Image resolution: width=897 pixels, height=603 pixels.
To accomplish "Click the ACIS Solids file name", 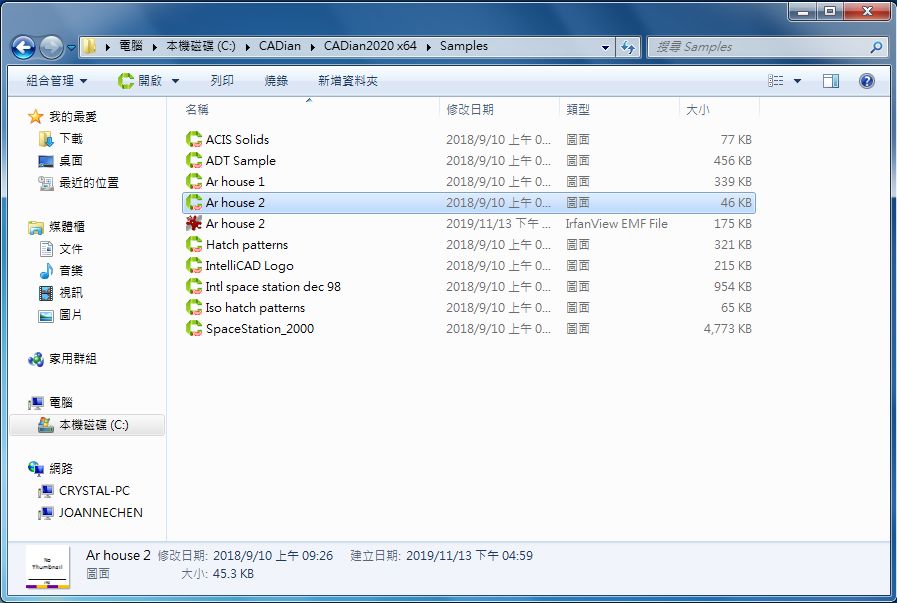I will [237, 140].
